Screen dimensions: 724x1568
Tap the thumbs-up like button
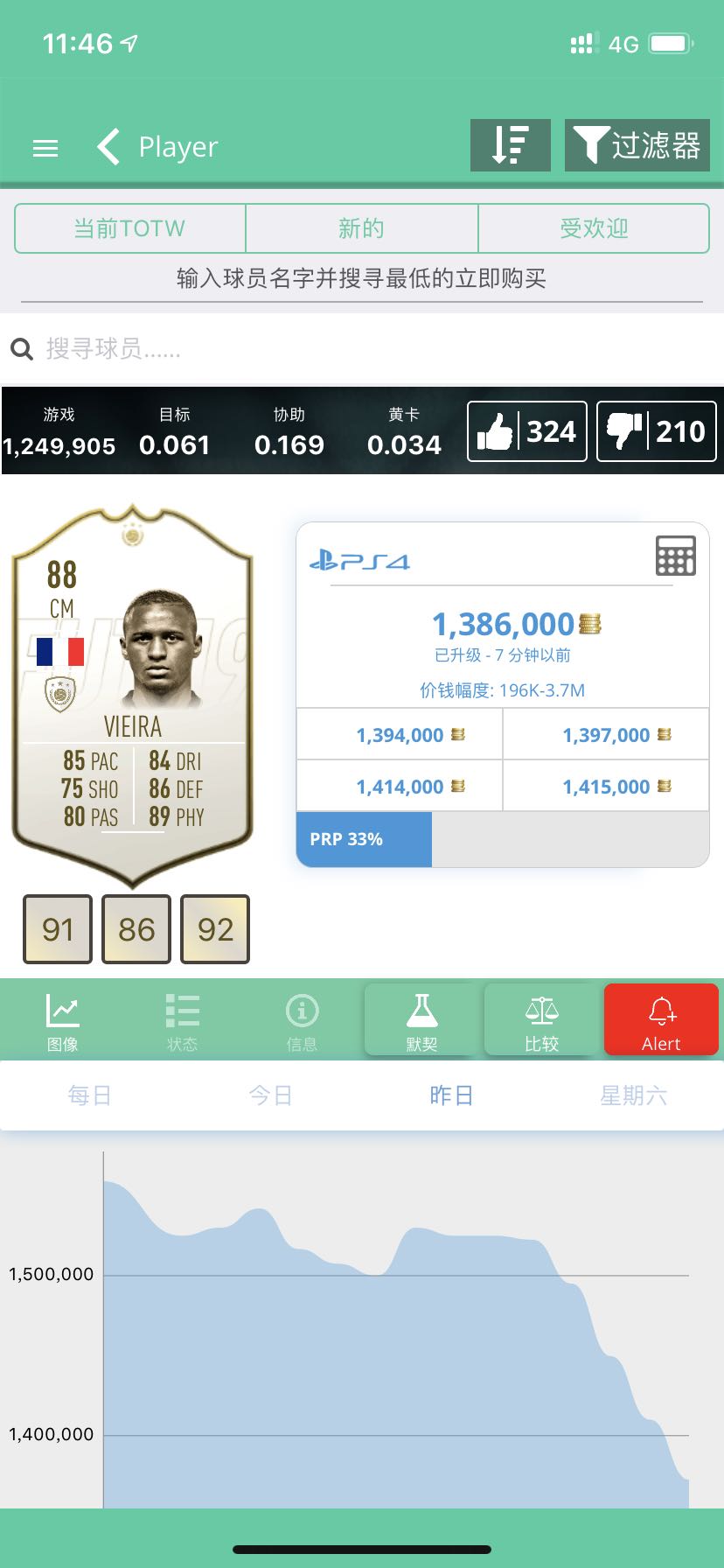[527, 431]
